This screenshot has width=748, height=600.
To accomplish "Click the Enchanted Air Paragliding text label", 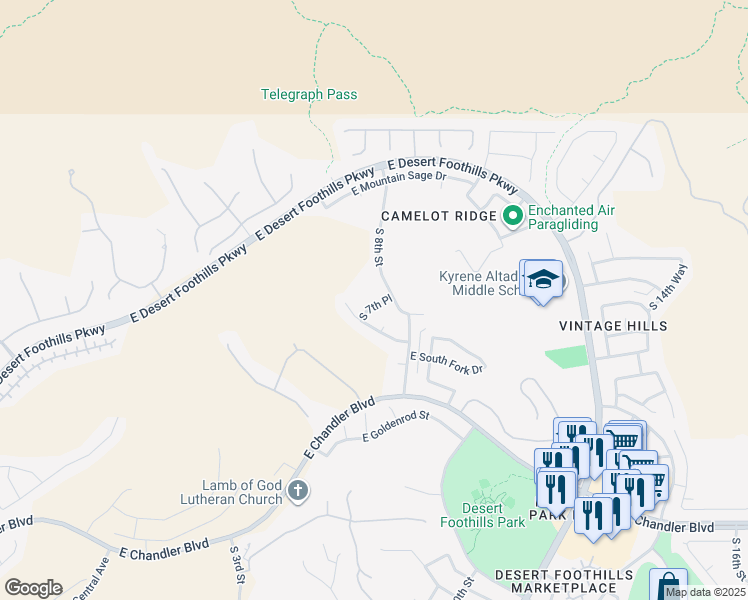I will (571, 217).
